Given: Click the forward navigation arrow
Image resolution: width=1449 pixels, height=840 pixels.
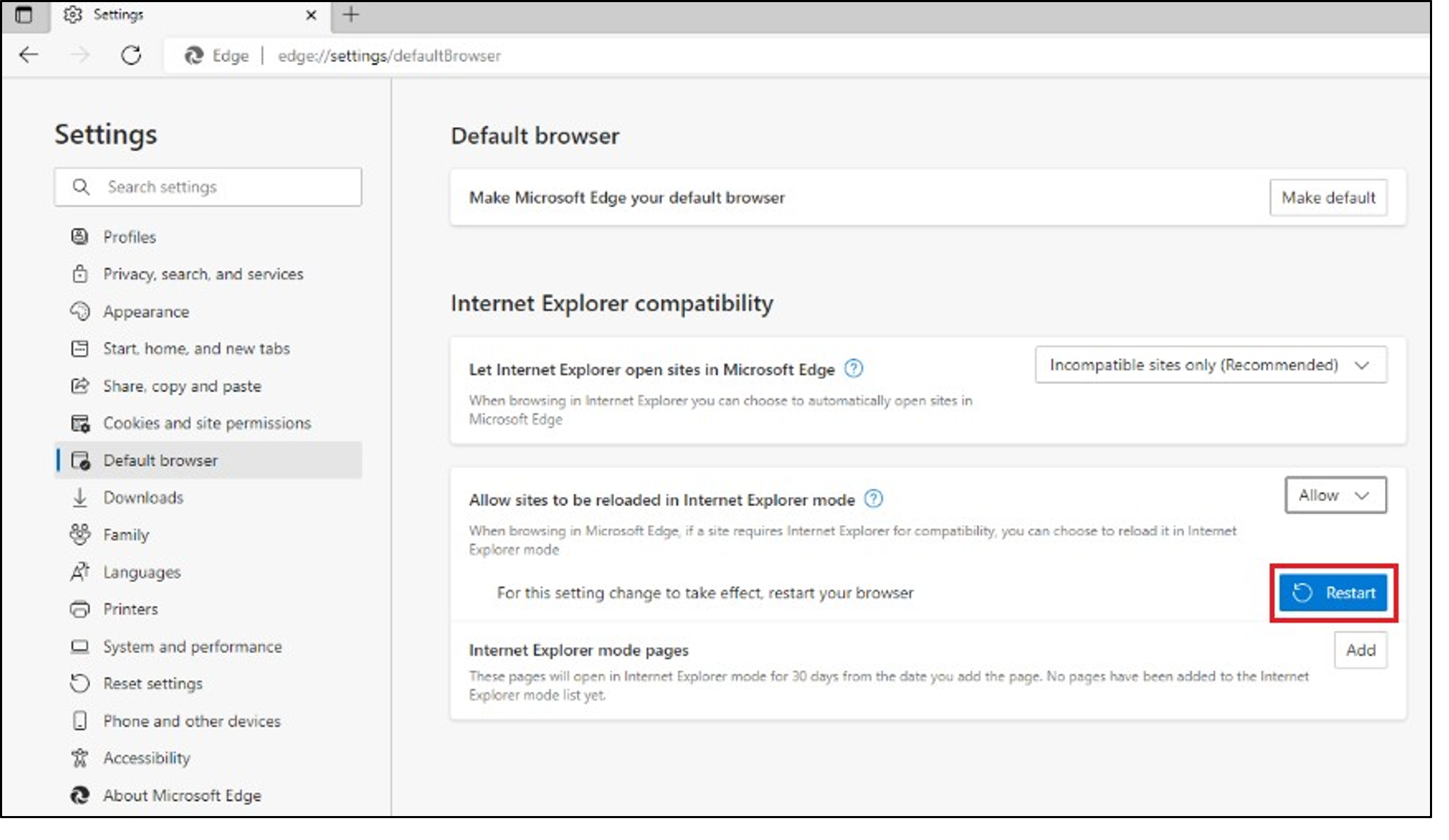Looking at the screenshot, I should point(80,55).
